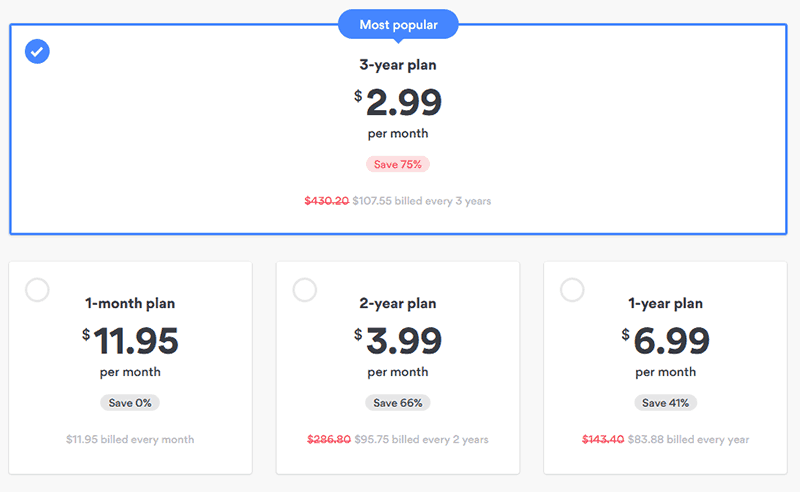
Task: Click the 3-year plan title
Action: tap(398, 65)
